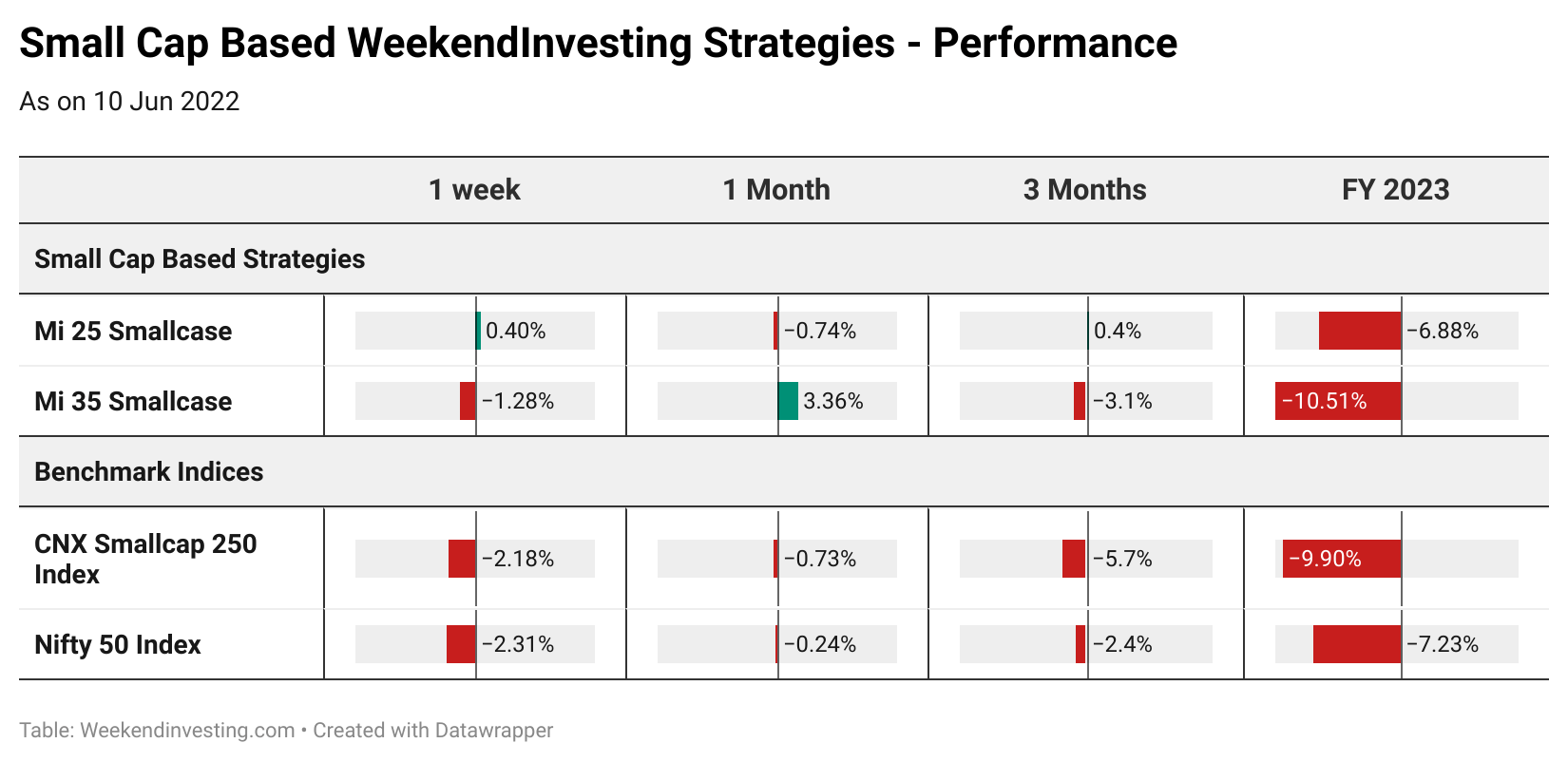Click the 0.40% Mi 25 weekly value
The width and height of the screenshot is (1568, 762).
(x=516, y=331)
